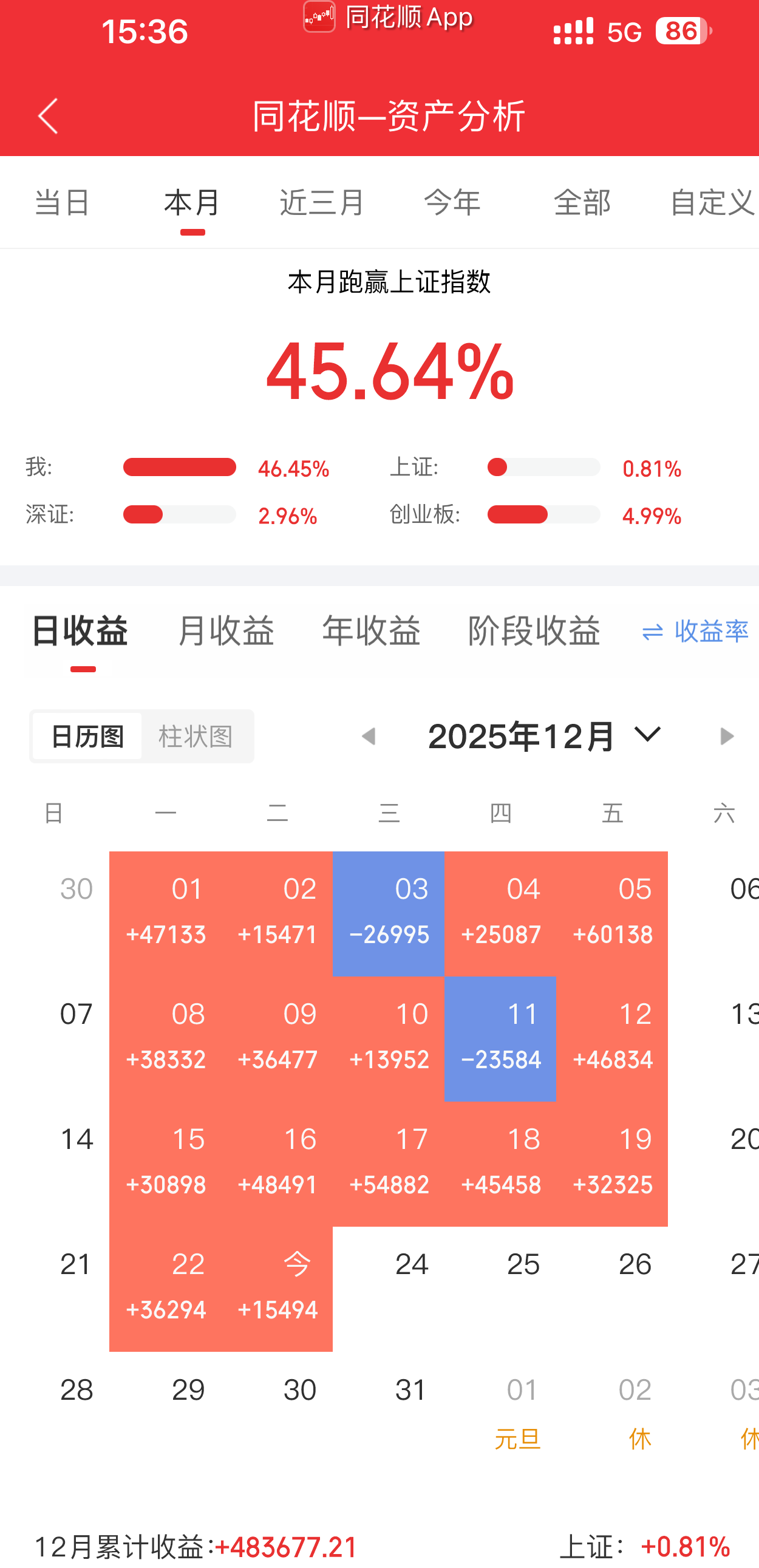Select today's cell 今 with +15494
The height and width of the screenshot is (1568, 759).
coord(277,1289)
